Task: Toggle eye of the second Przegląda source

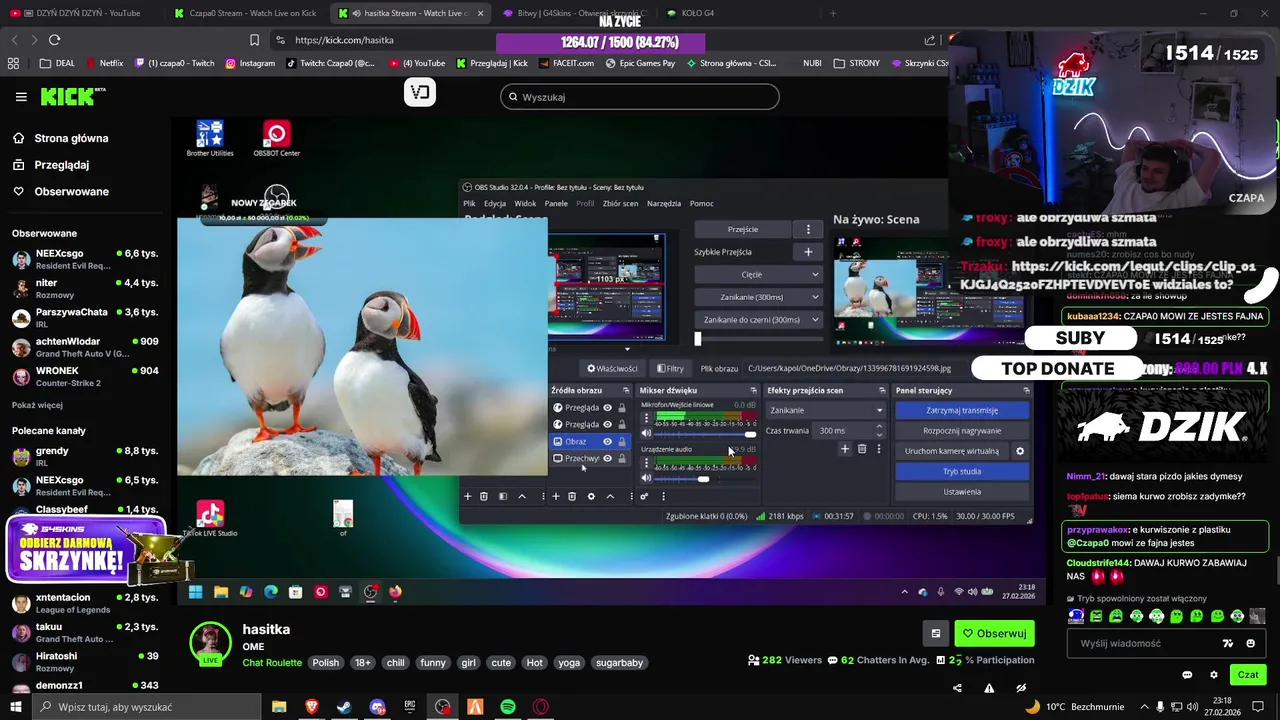Action: (x=607, y=424)
